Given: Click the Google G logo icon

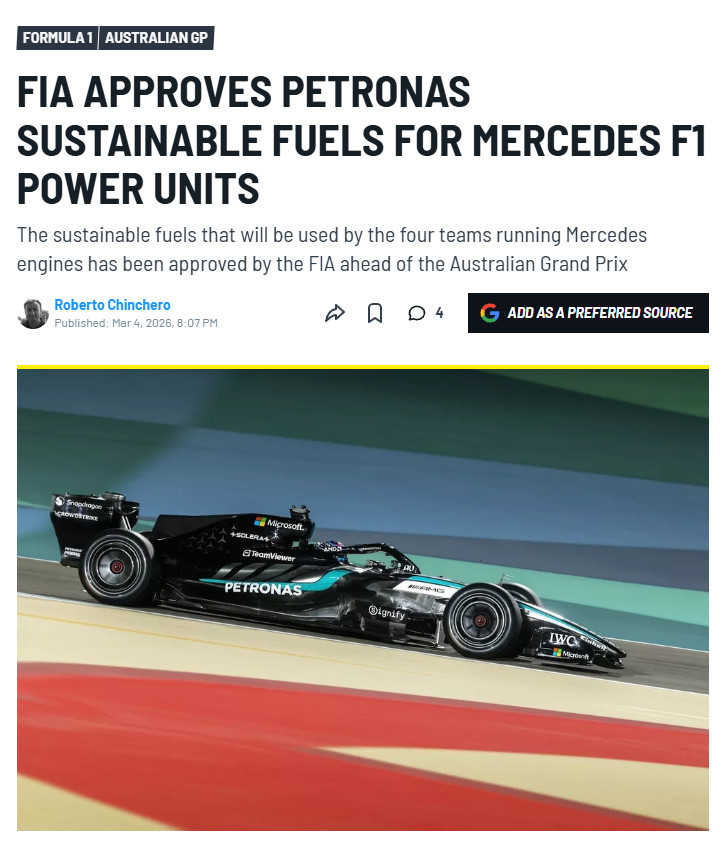Looking at the screenshot, I should [489, 313].
